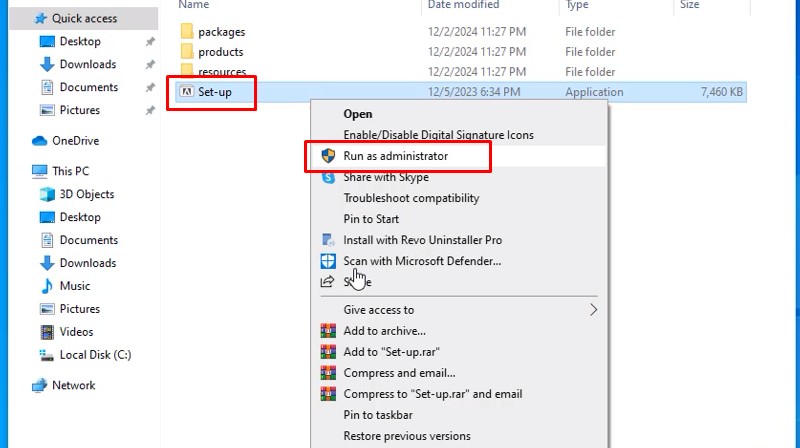
Task: Choose Restore previous versions entry
Action: click(x=406, y=436)
